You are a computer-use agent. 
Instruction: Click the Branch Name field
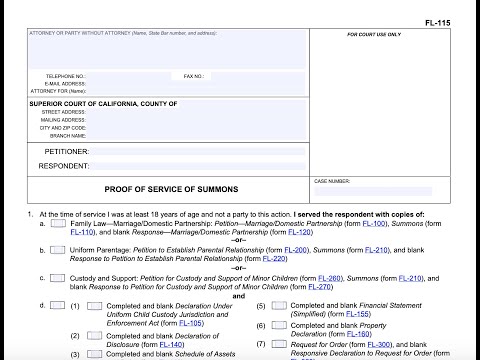tap(196, 136)
